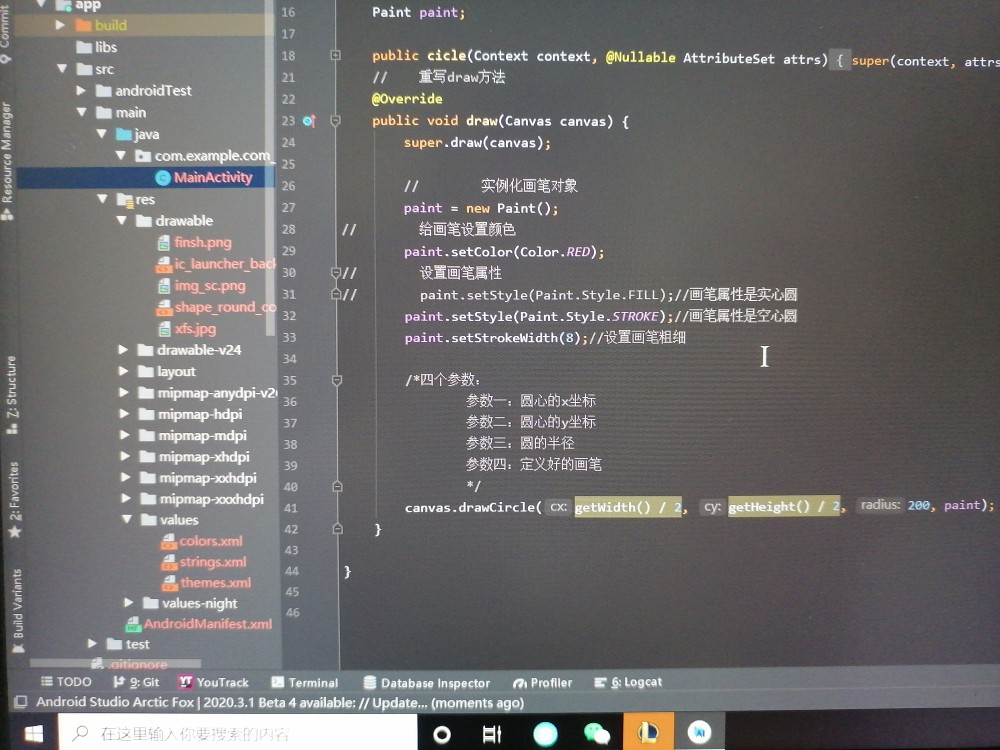Open the Windows Start menu
1000x750 pixels.
click(31, 733)
